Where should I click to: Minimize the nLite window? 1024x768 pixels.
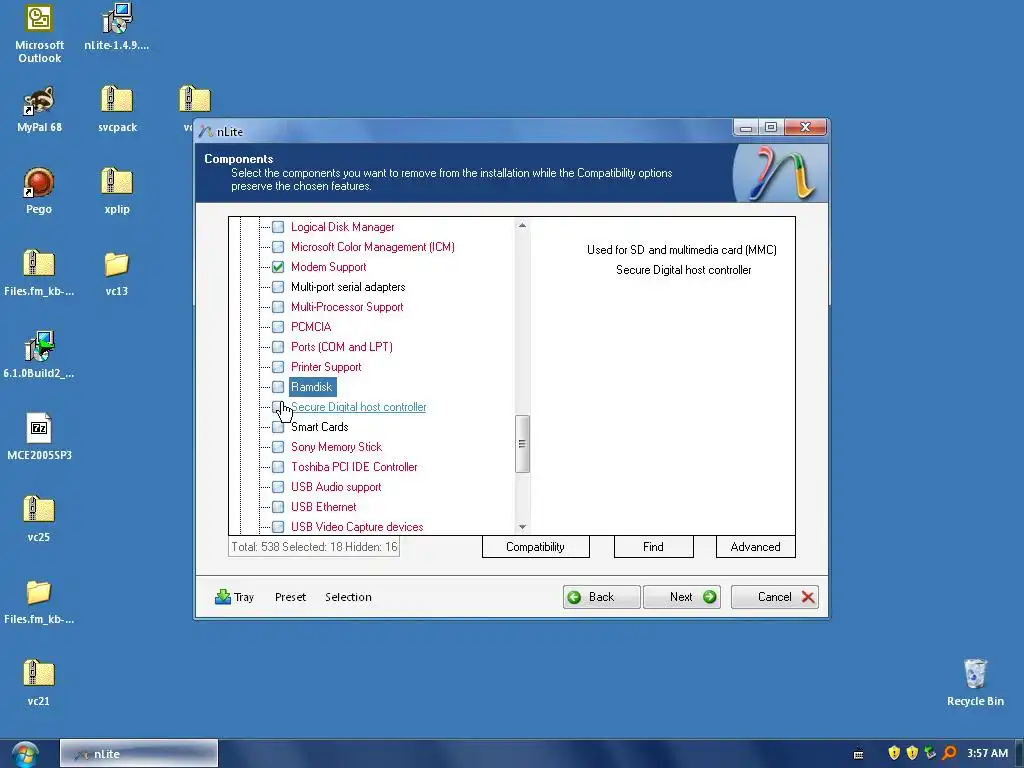tap(746, 127)
